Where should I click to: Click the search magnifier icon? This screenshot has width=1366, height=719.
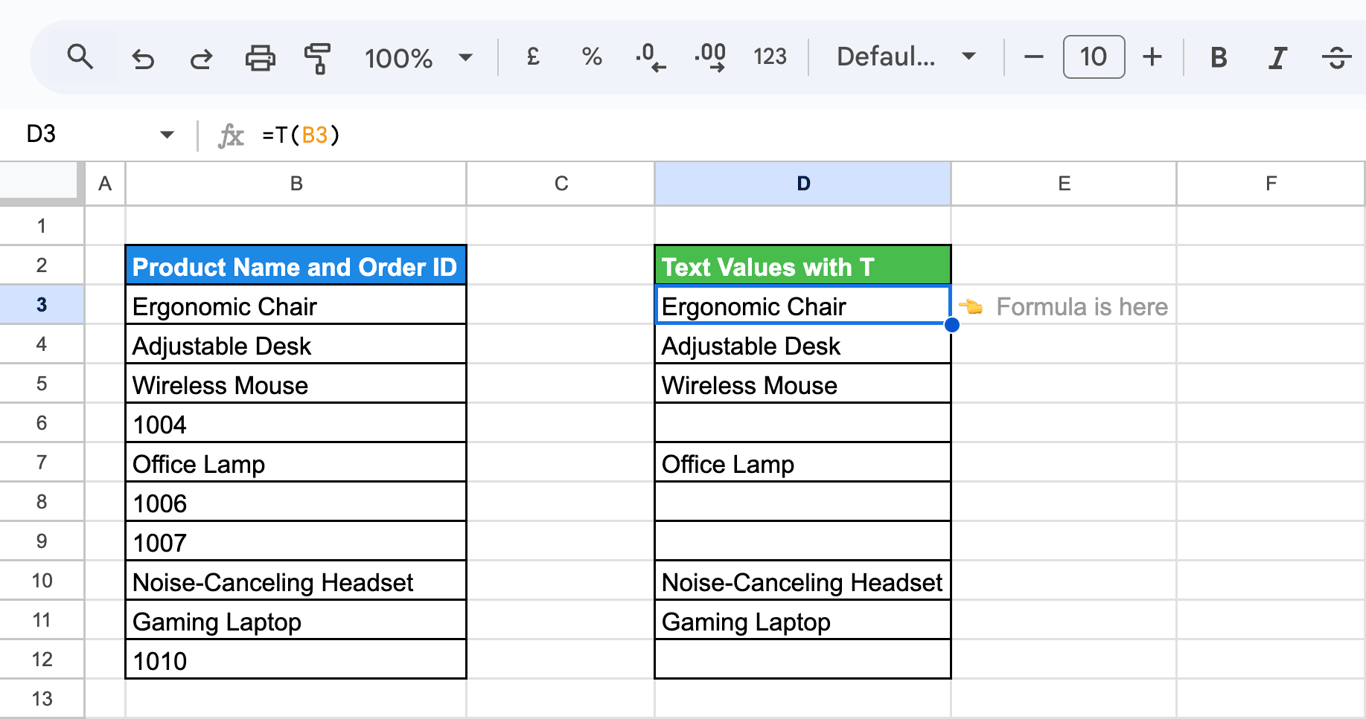coord(80,58)
